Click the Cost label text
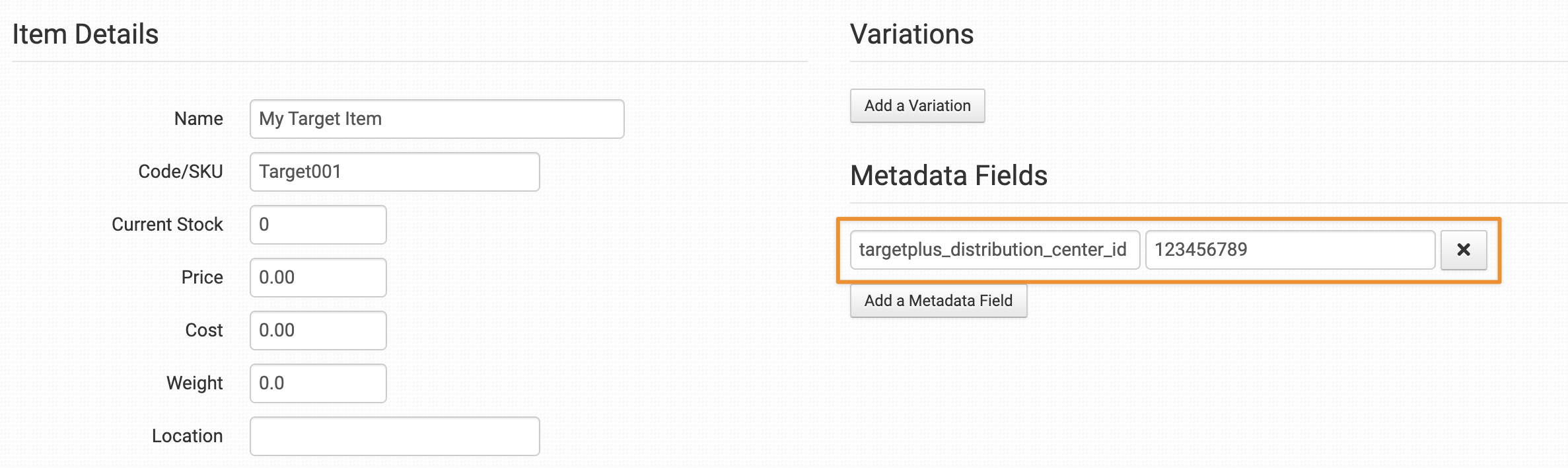This screenshot has width=1568, height=468. tap(204, 331)
